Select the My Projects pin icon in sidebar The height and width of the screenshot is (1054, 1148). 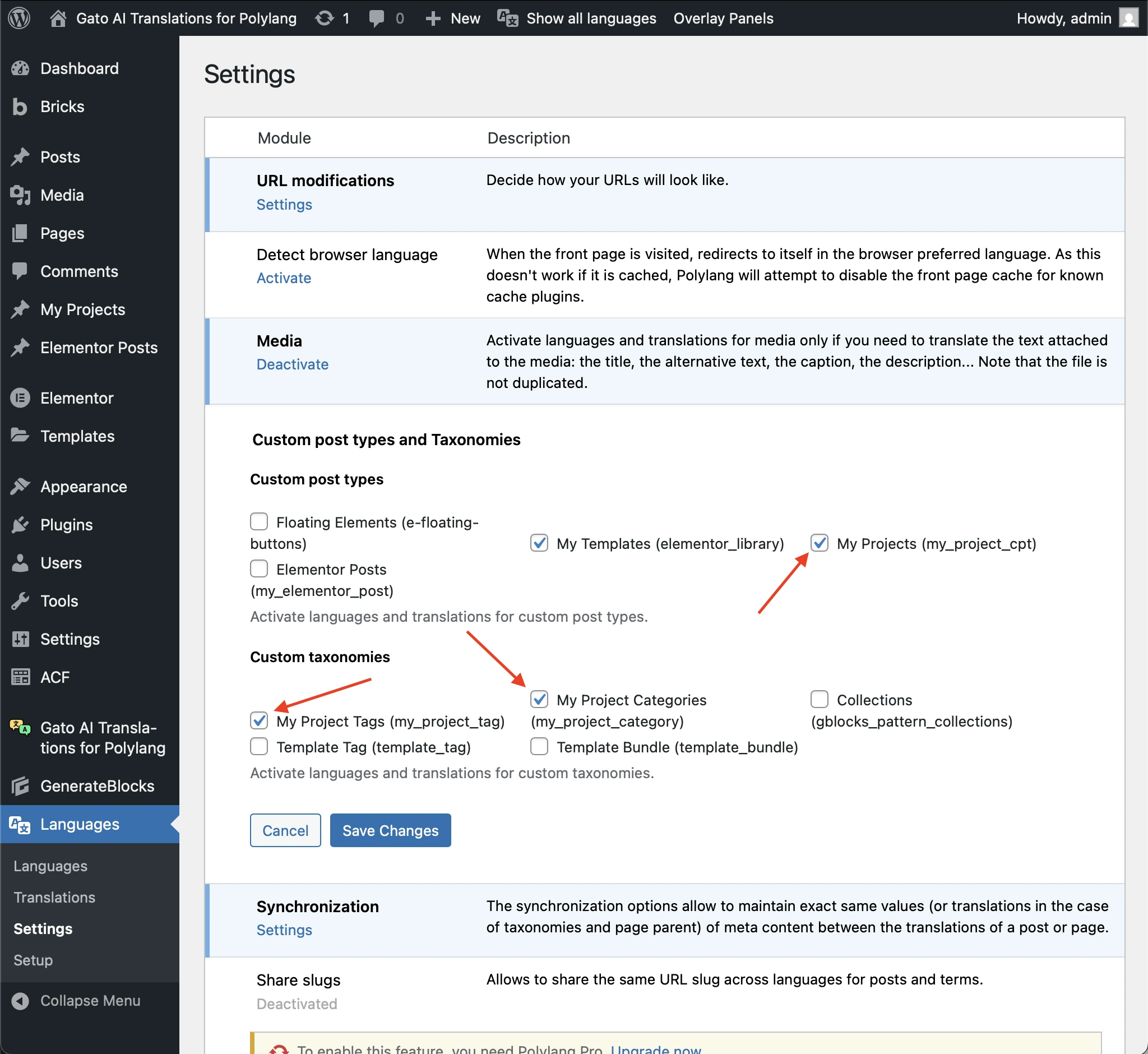click(x=20, y=309)
